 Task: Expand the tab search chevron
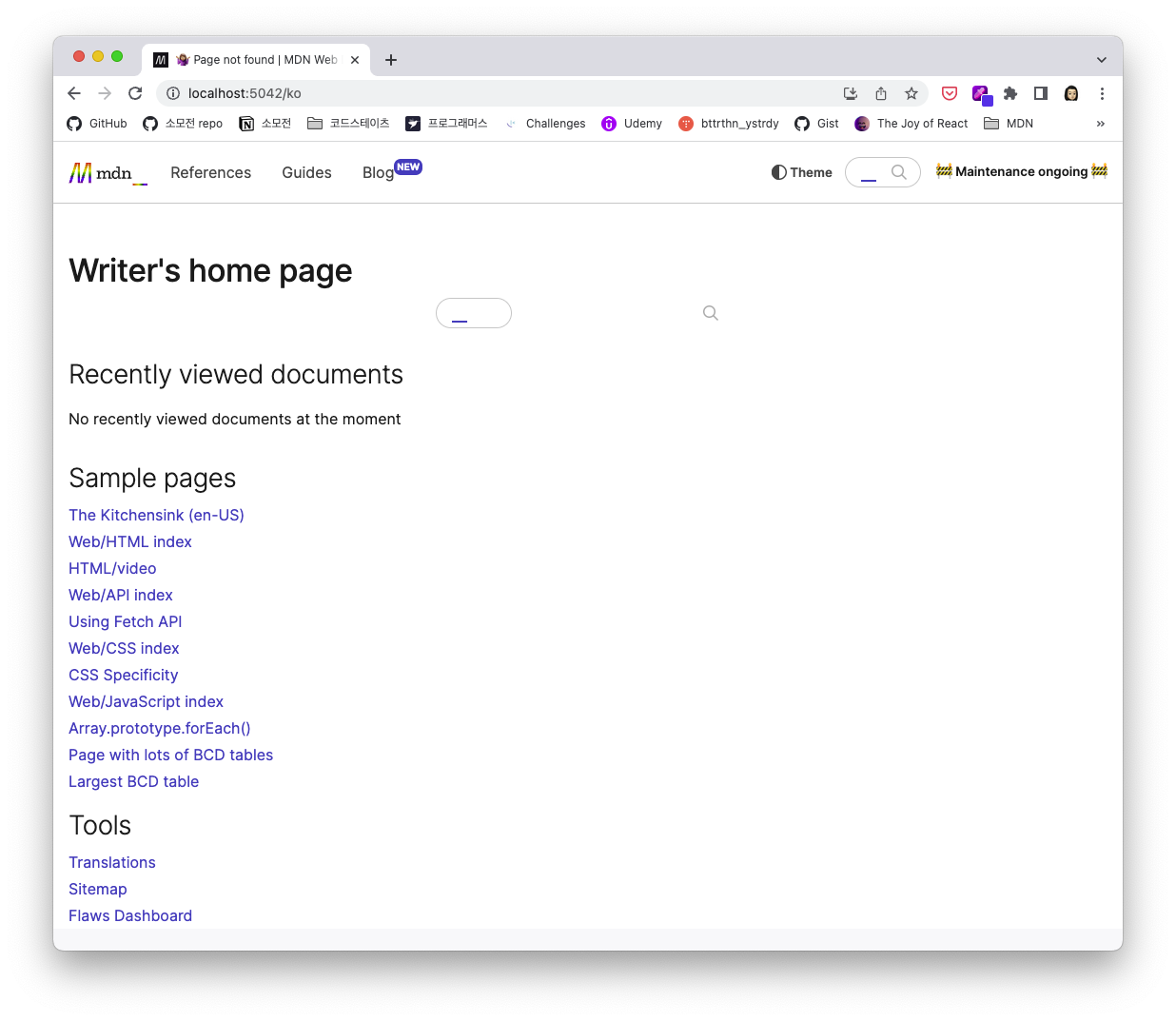pyautogui.click(x=1102, y=60)
